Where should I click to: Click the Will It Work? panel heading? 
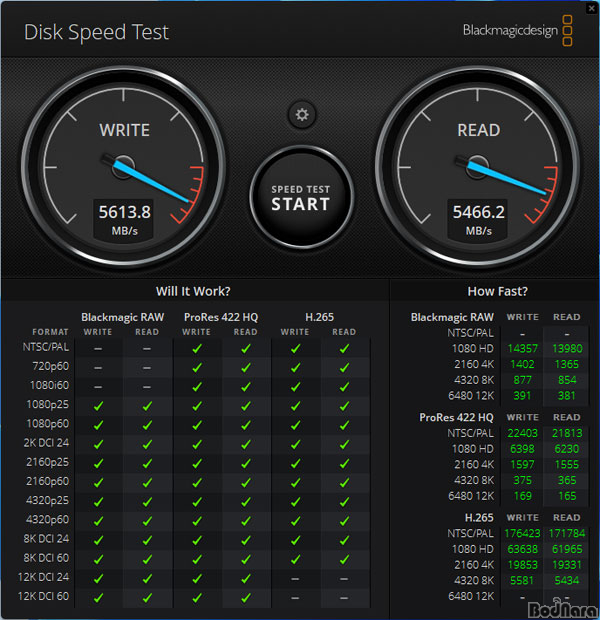193,291
